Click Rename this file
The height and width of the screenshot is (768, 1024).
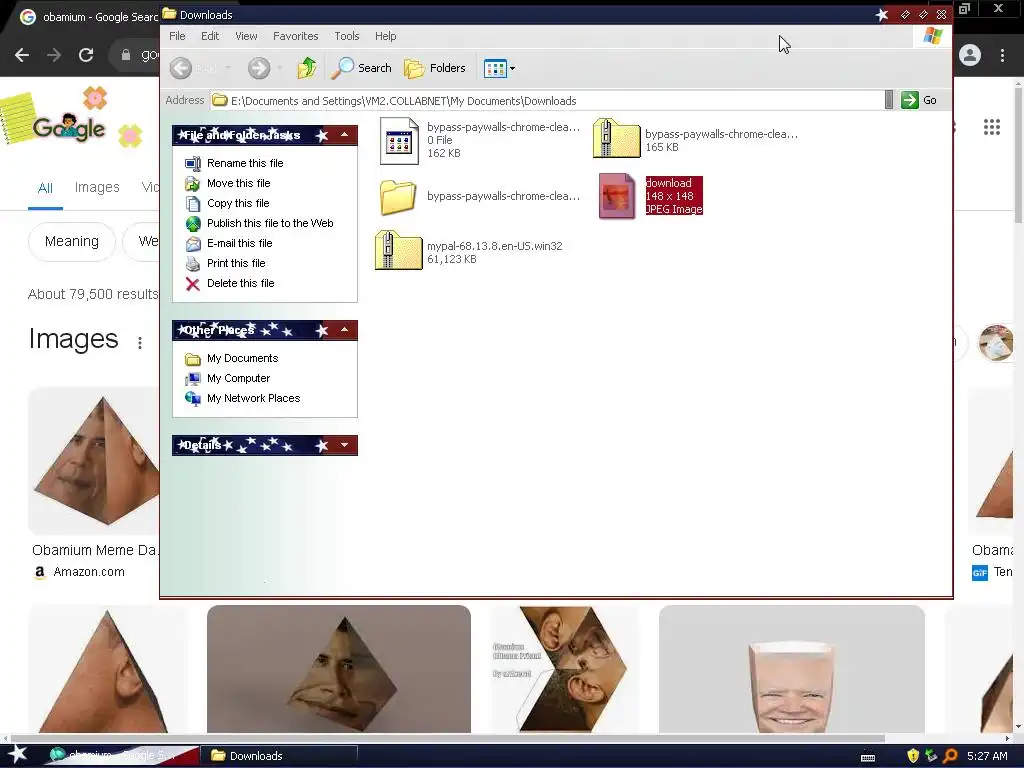pyautogui.click(x=245, y=163)
